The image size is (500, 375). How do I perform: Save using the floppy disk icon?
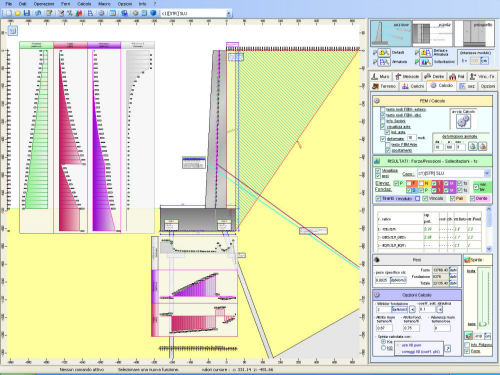tap(27, 13)
